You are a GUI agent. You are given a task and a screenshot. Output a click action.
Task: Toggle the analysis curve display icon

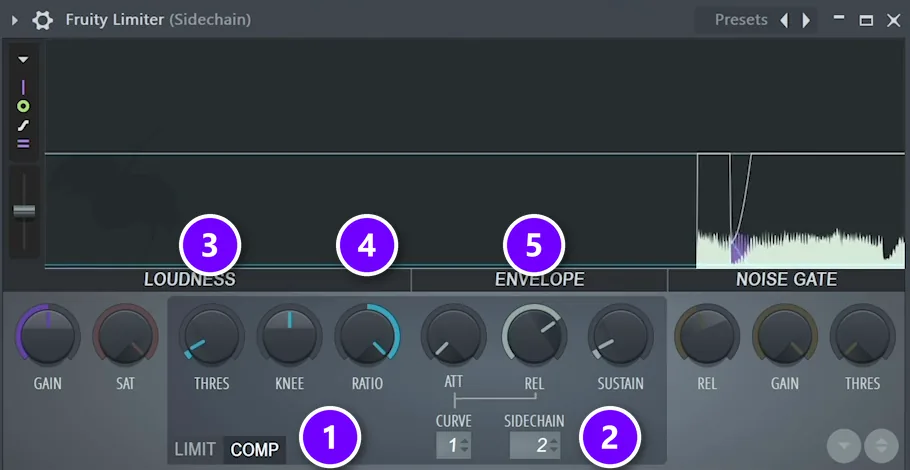(x=23, y=125)
